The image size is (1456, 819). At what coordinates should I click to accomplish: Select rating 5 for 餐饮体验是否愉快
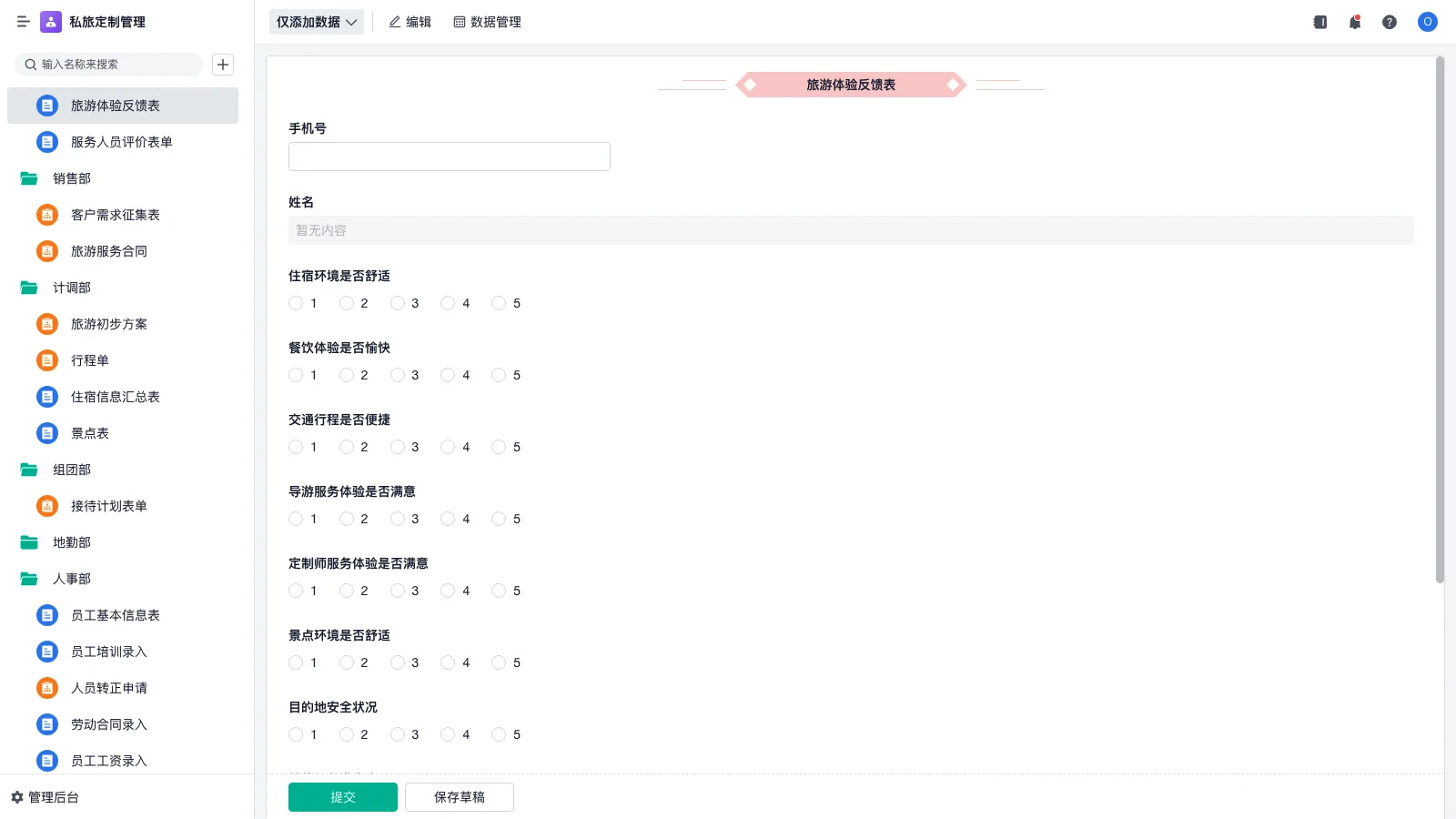click(499, 375)
